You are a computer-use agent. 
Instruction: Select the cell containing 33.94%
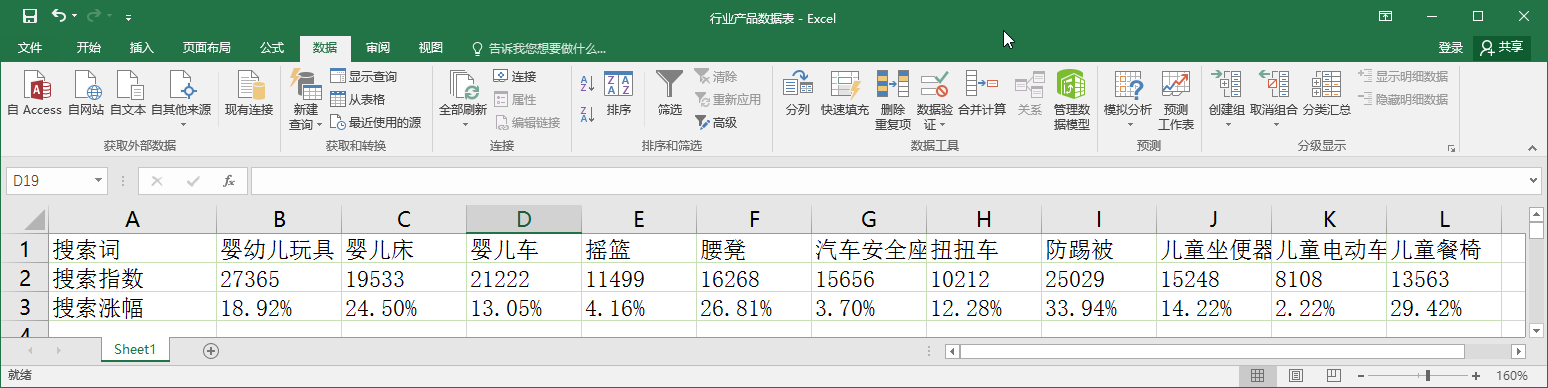pos(1099,308)
